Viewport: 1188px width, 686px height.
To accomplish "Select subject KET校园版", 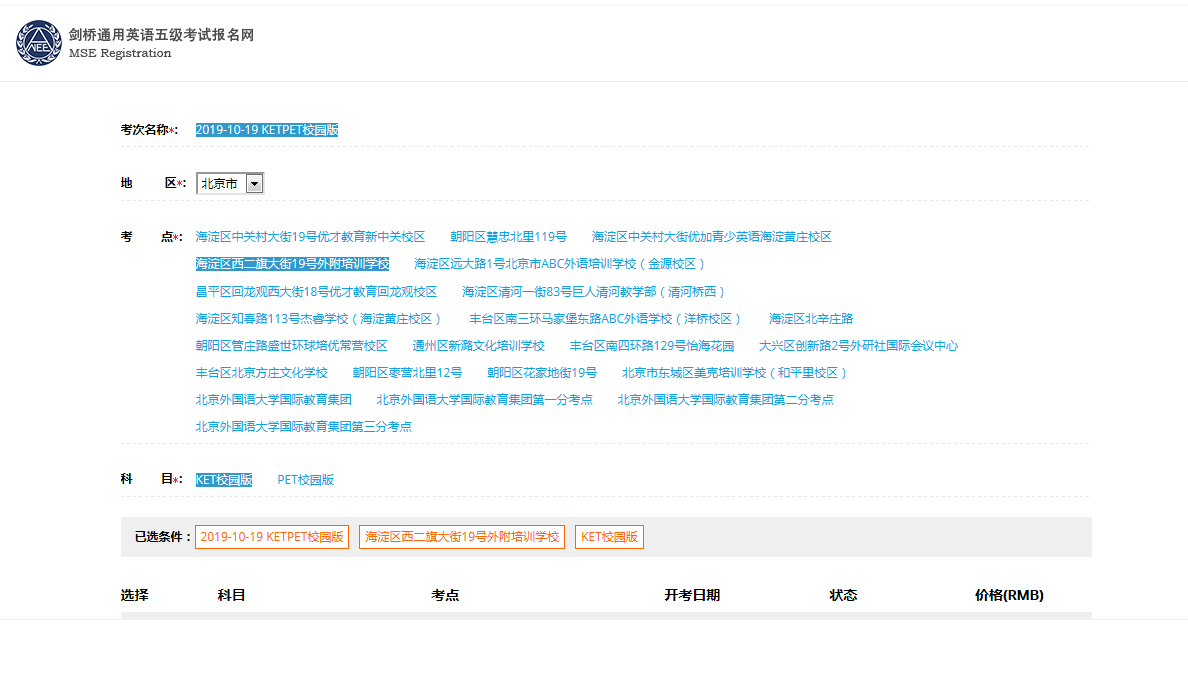I will 224,480.
